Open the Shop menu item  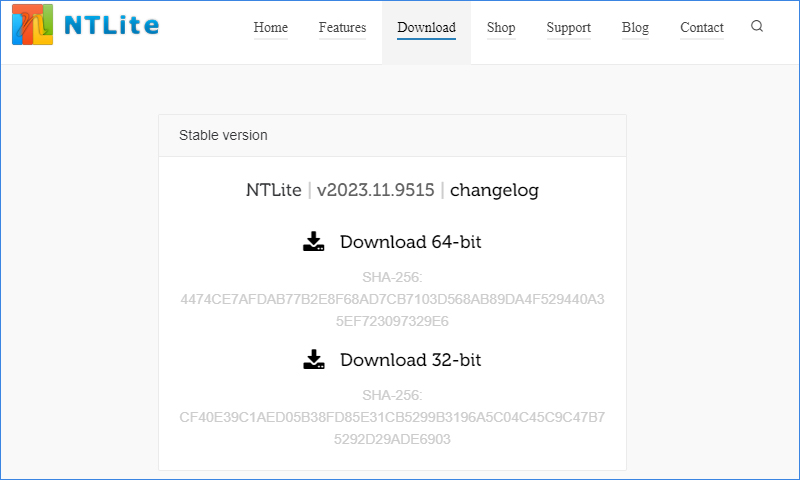(501, 28)
